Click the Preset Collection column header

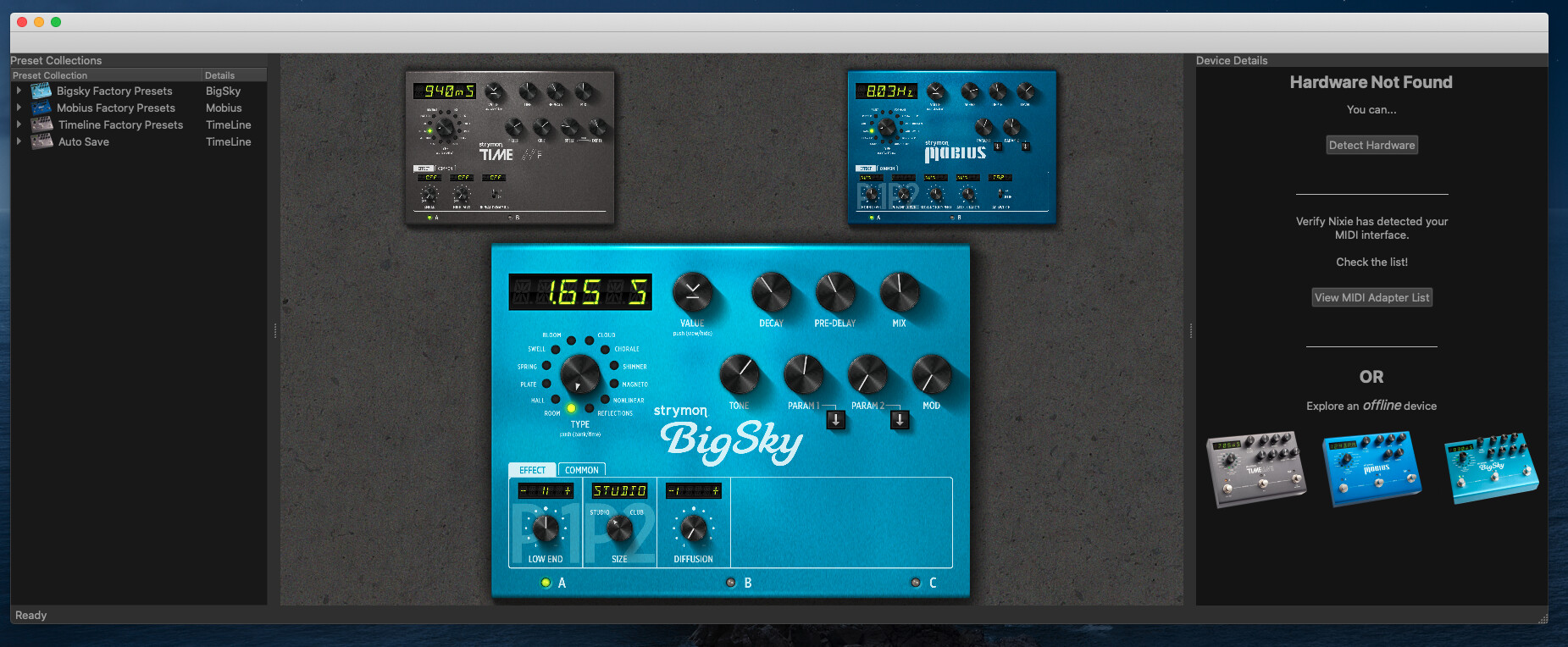[106, 75]
